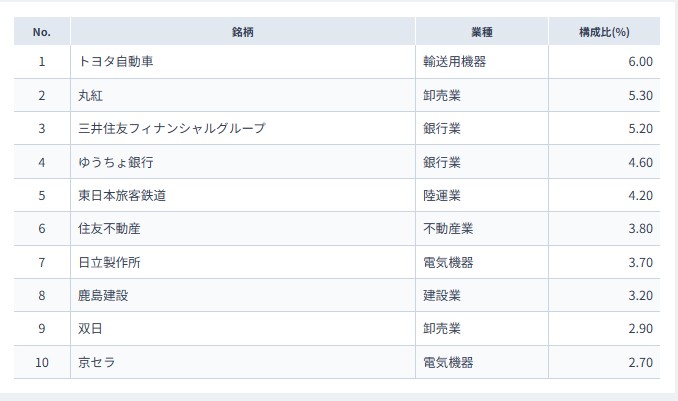678x401 pixels.
Task: Click the 陸運業 industry cell
Action: pos(441,195)
